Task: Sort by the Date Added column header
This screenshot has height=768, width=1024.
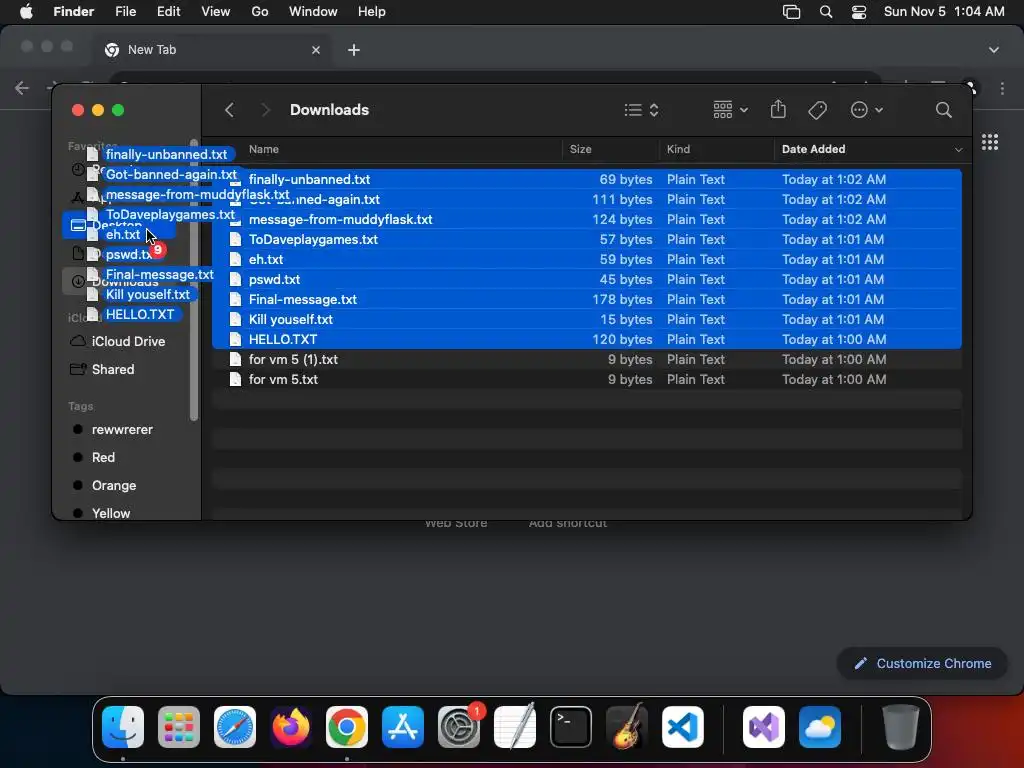Action: coord(813,149)
